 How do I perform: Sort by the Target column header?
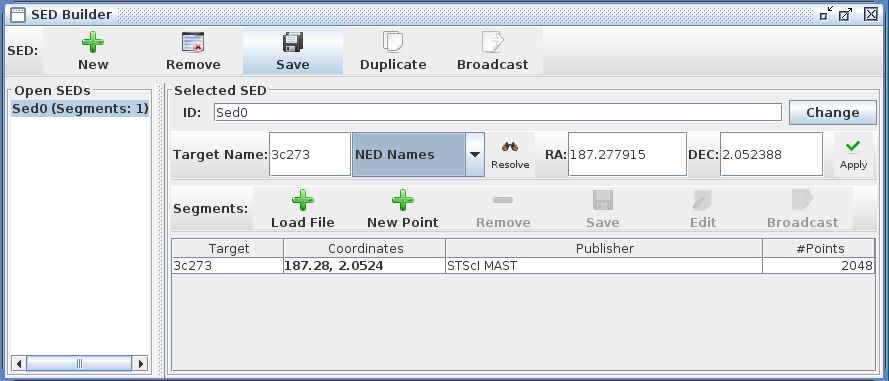(x=228, y=248)
